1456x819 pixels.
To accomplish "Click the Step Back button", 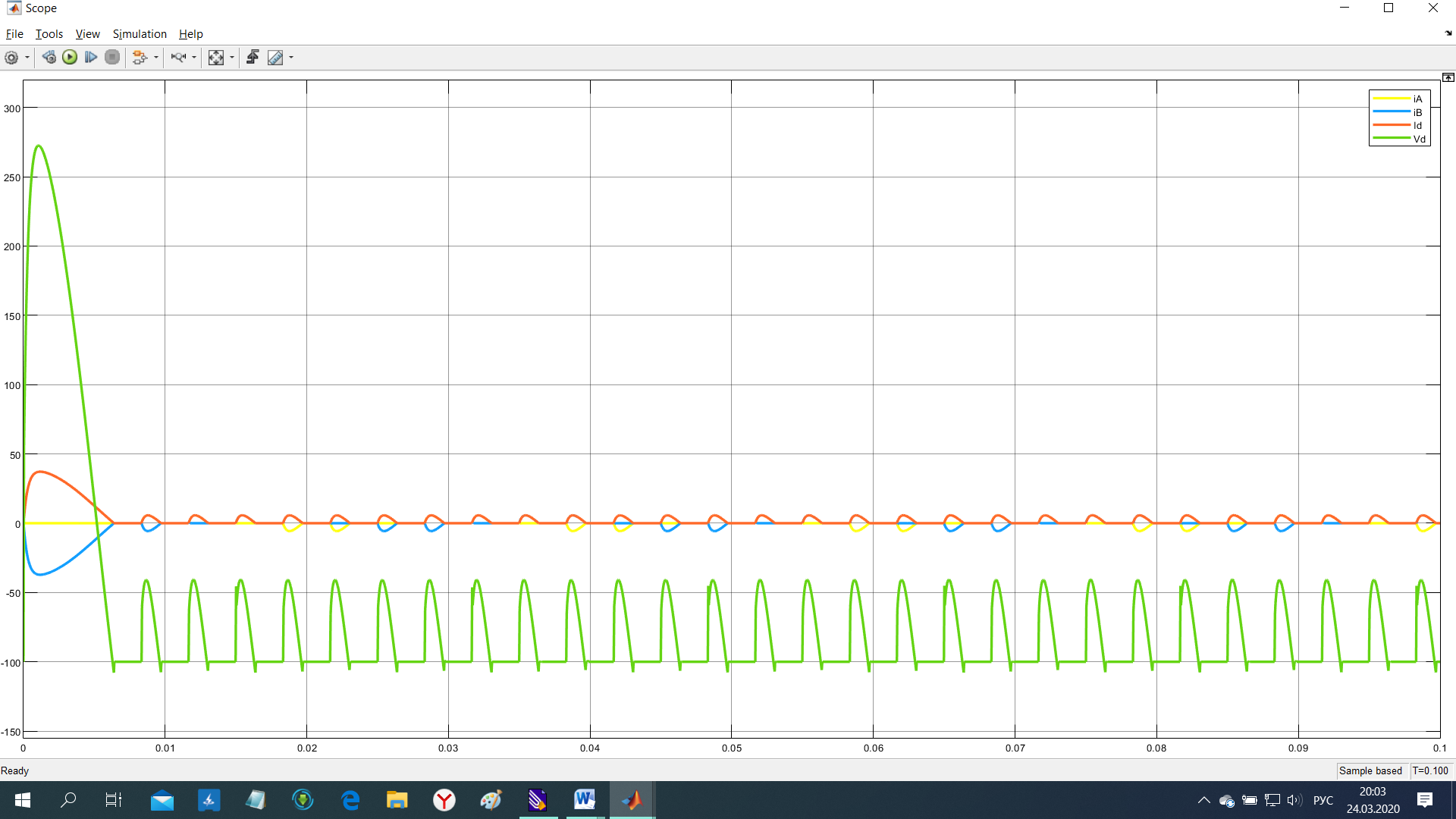I will [x=49, y=58].
